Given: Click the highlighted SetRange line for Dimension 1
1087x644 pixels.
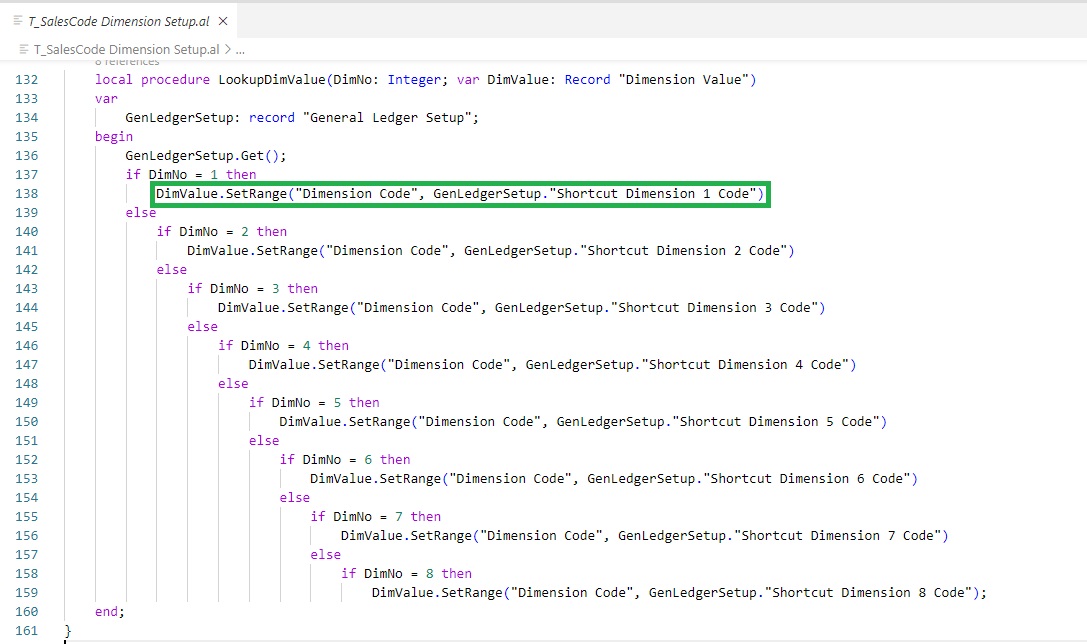Looking at the screenshot, I should [460, 194].
